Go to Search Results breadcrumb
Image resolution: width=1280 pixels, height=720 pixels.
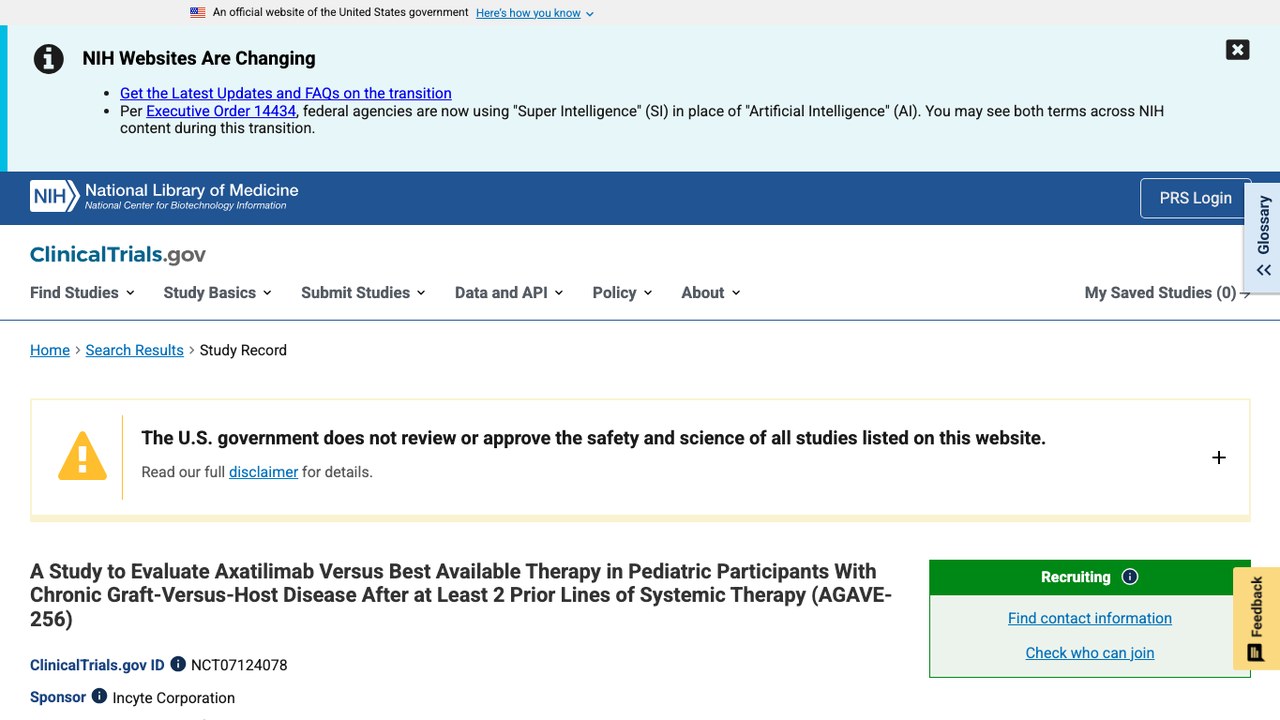click(x=134, y=350)
